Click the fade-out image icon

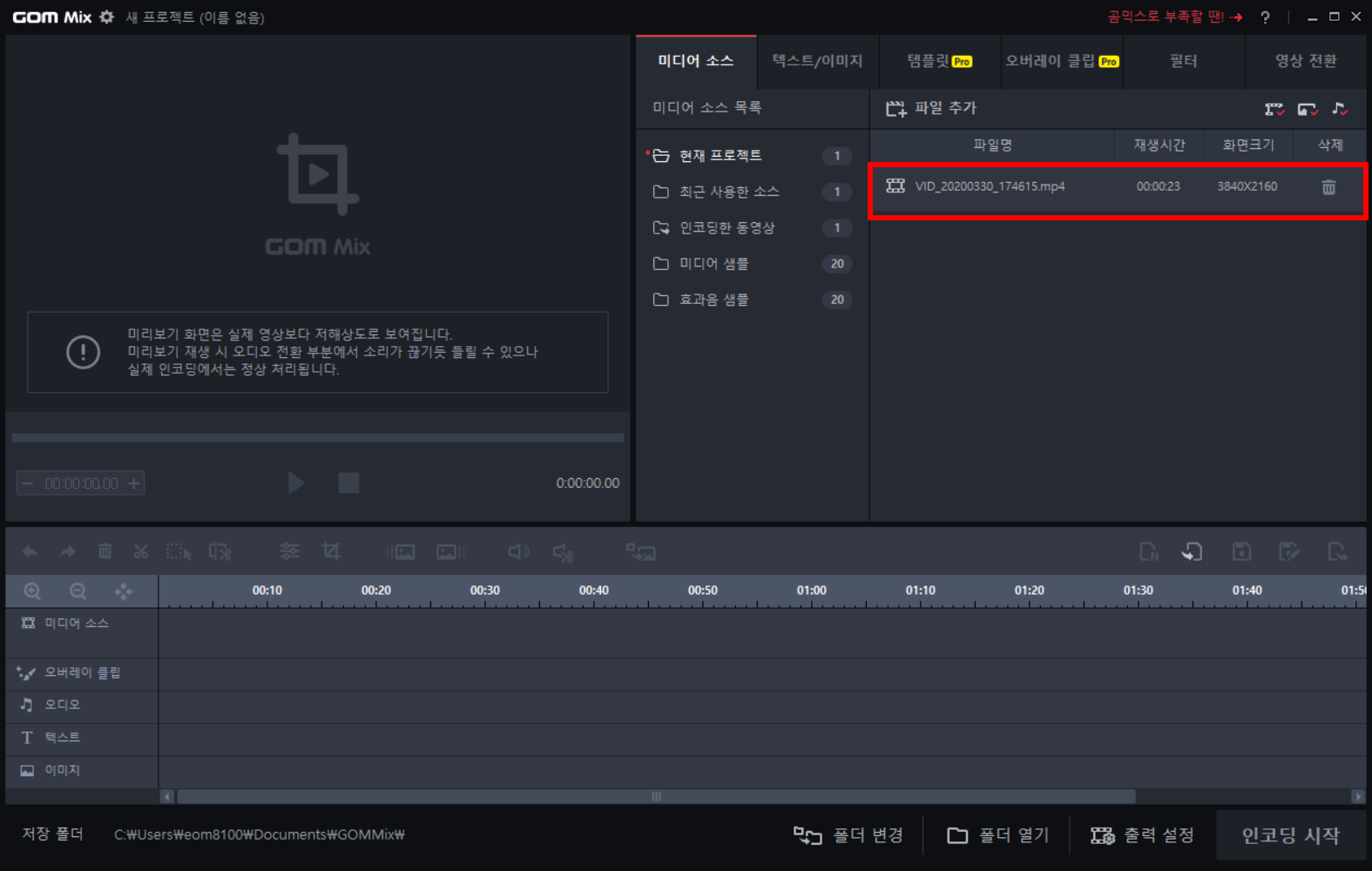coord(450,552)
